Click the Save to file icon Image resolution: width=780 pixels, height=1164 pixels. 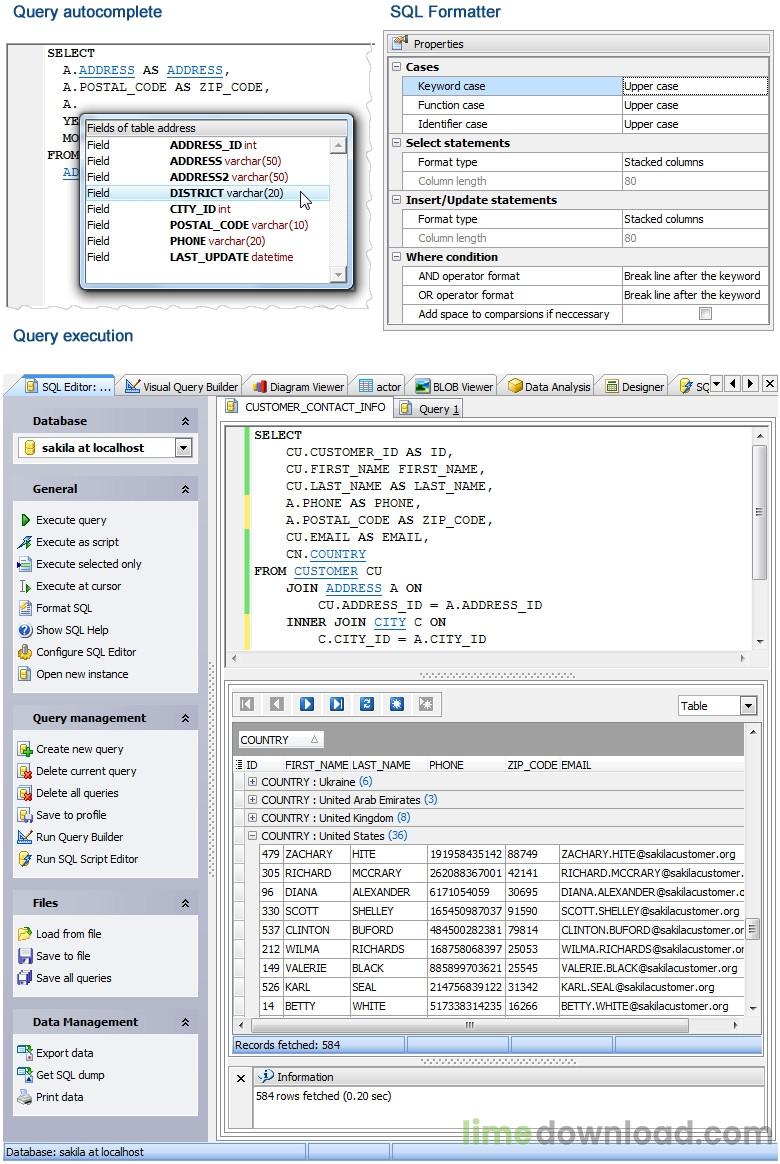(25, 956)
